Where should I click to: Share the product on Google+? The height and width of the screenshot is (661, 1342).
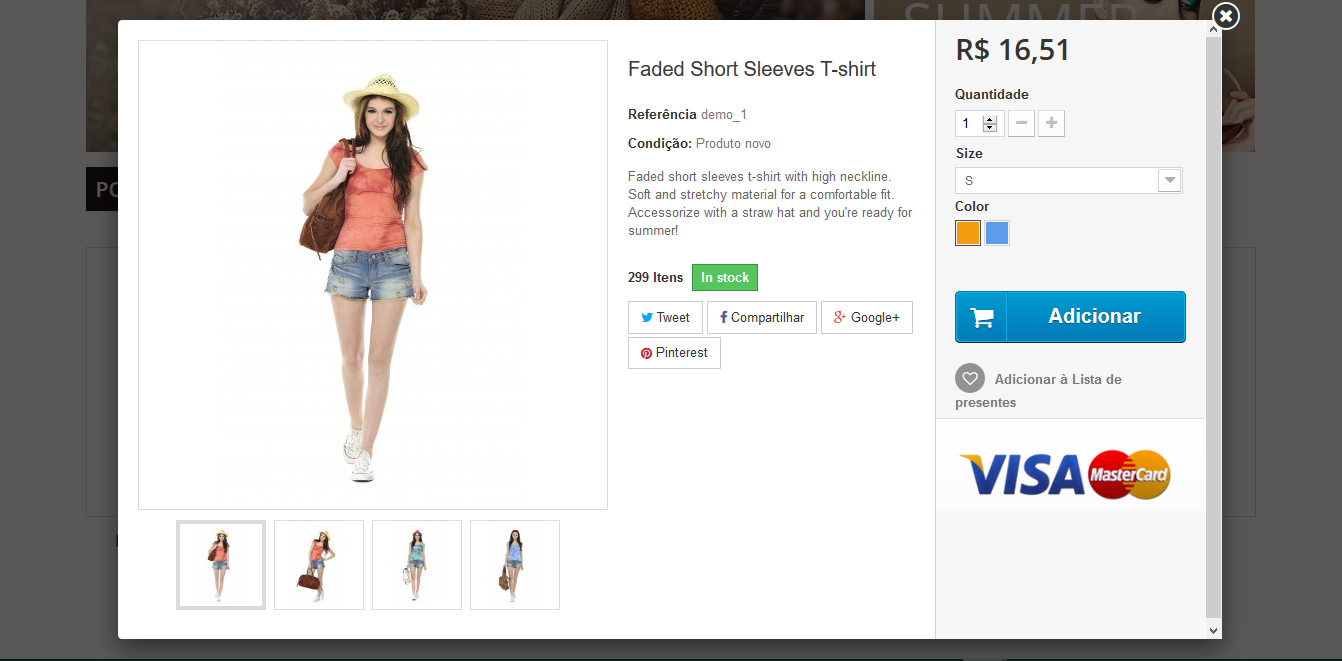pos(867,317)
